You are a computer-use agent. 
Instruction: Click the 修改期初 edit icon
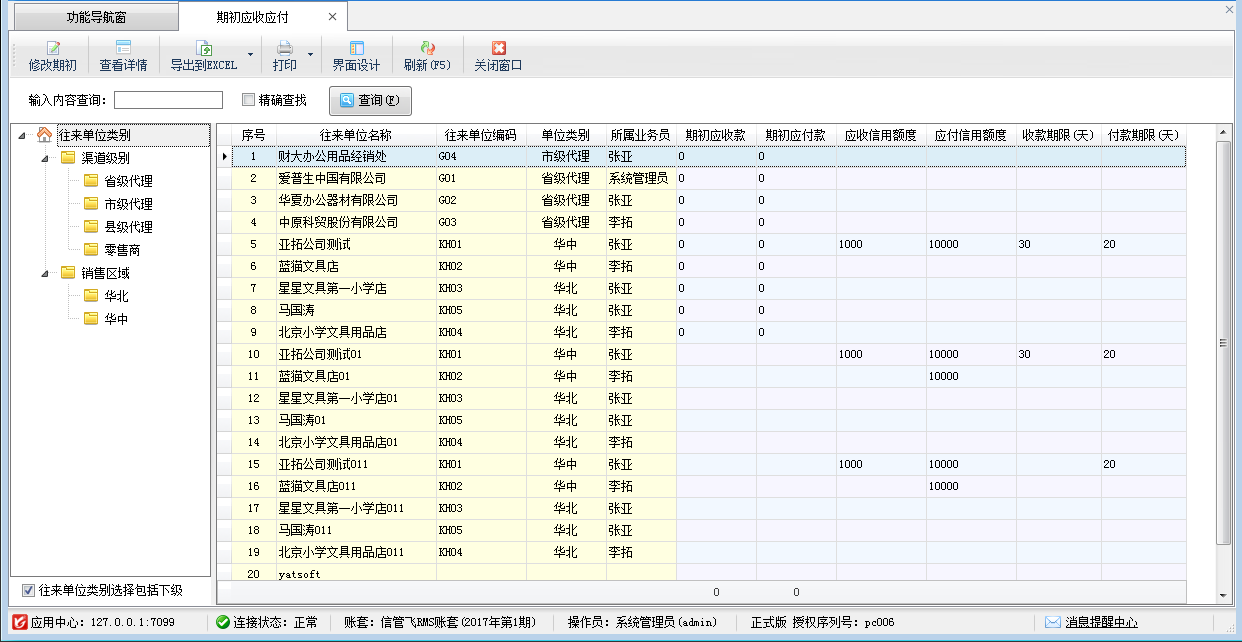click(x=52, y=48)
